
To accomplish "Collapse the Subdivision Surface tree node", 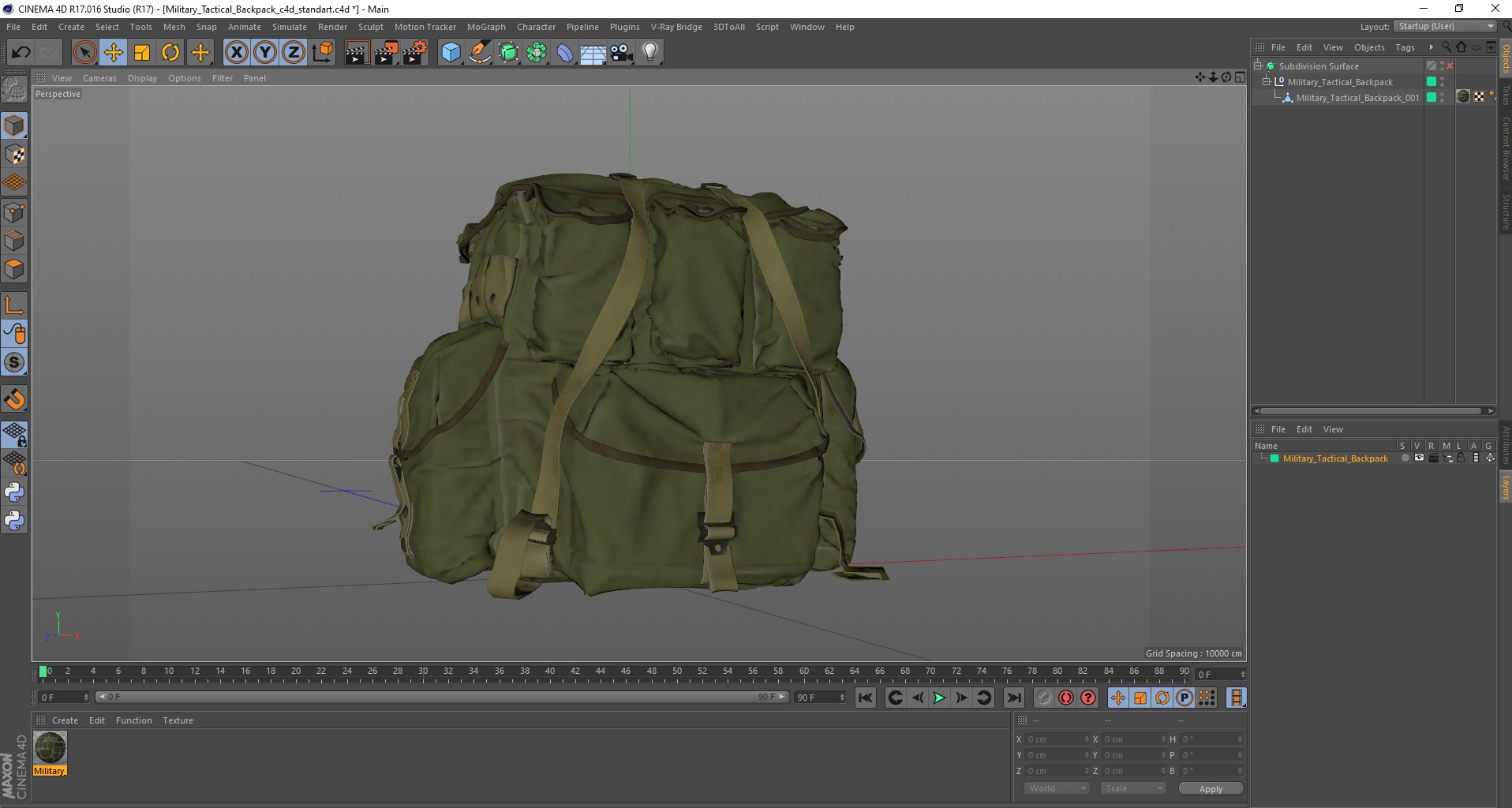I will coord(1258,66).
